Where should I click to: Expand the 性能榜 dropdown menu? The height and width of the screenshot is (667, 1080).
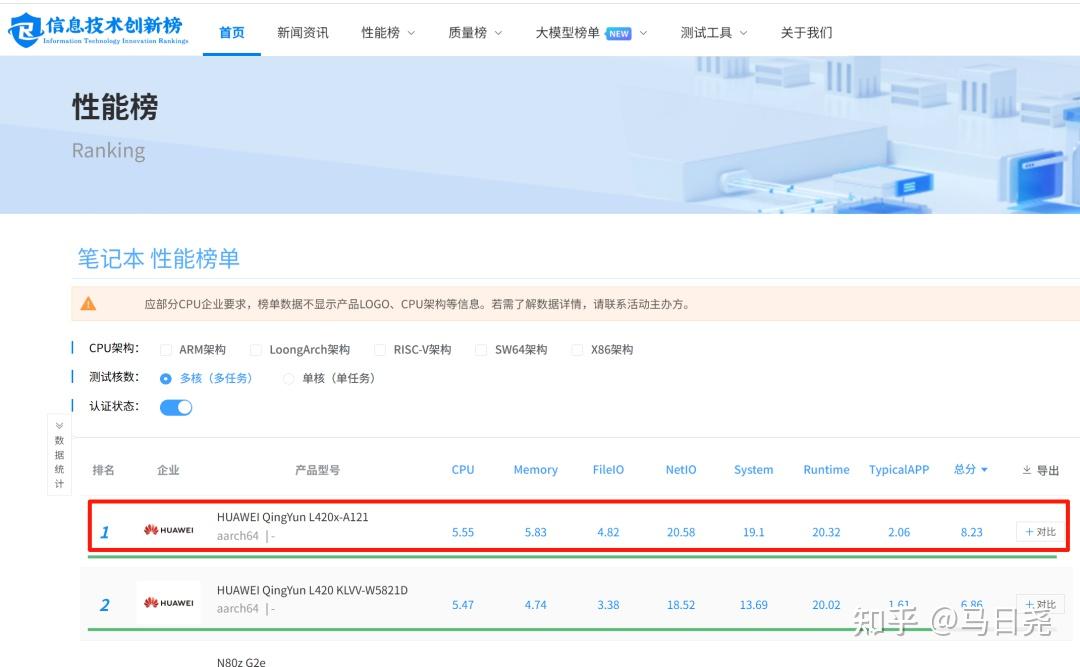click(x=388, y=32)
